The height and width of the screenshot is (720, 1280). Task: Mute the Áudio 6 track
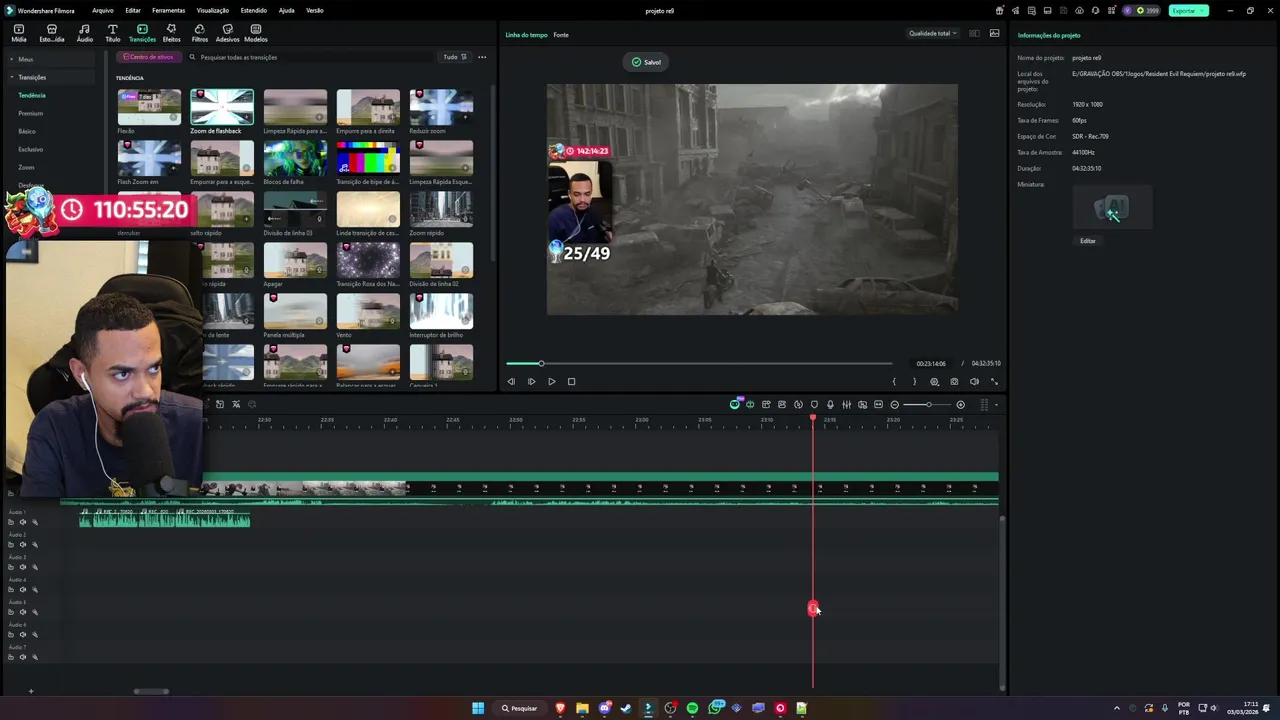(x=22, y=635)
